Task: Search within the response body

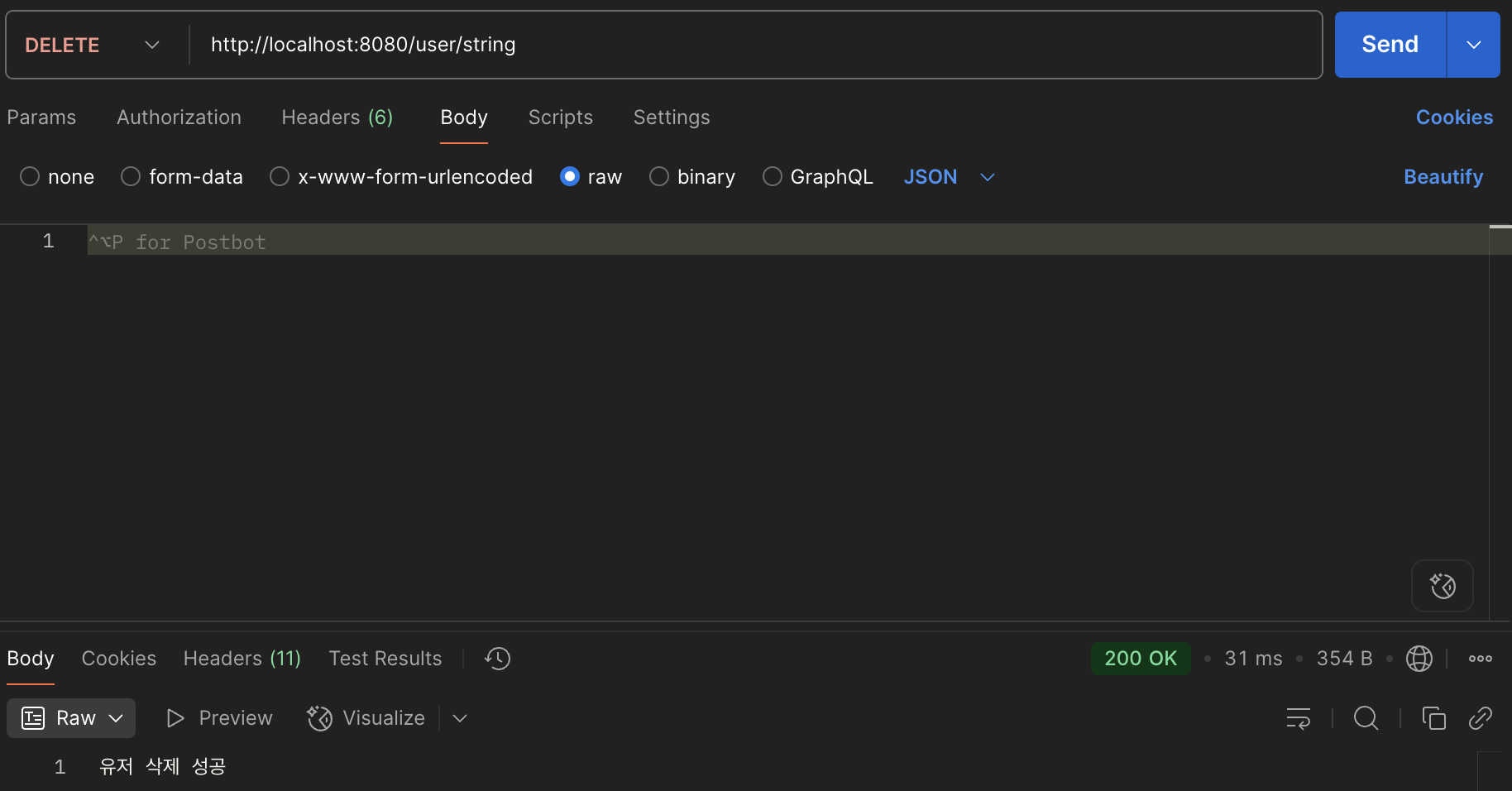Action: (x=1366, y=718)
